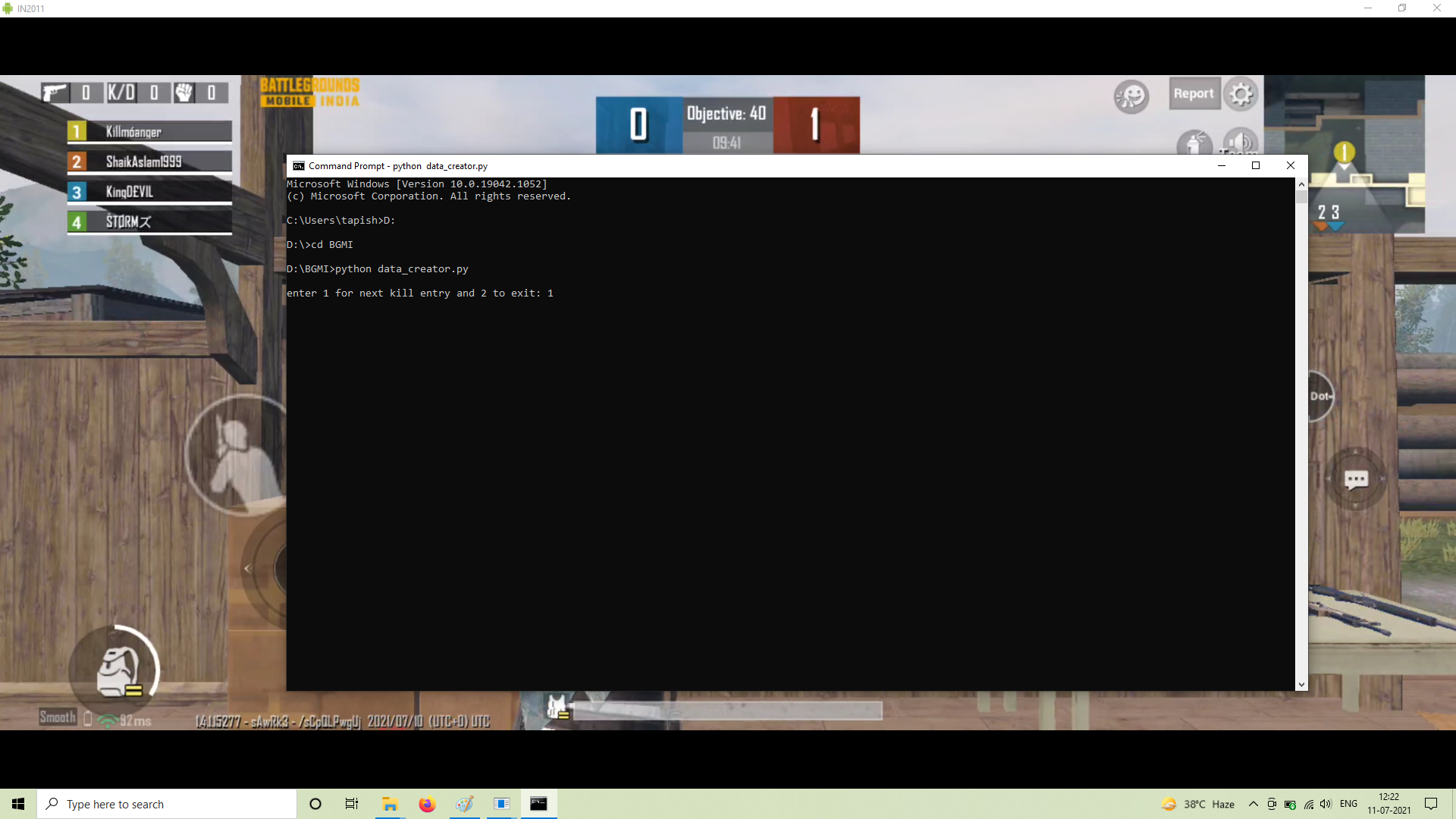Click the peek-lean character icon
The height and width of the screenshot is (819, 1456).
[237, 455]
